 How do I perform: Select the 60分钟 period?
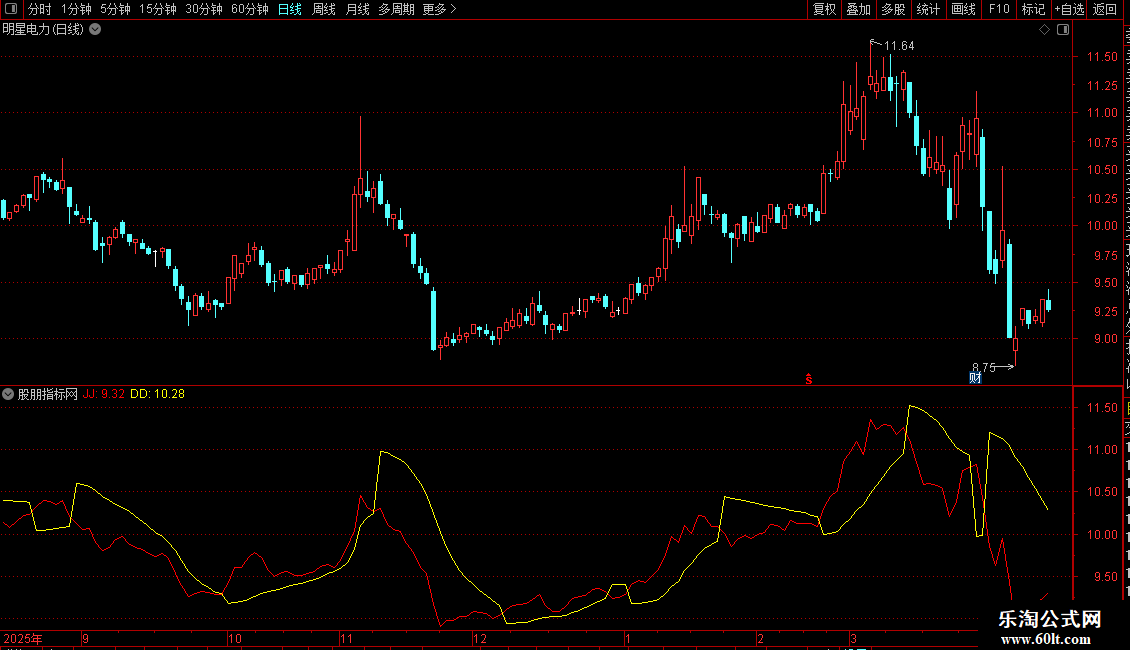250,9
